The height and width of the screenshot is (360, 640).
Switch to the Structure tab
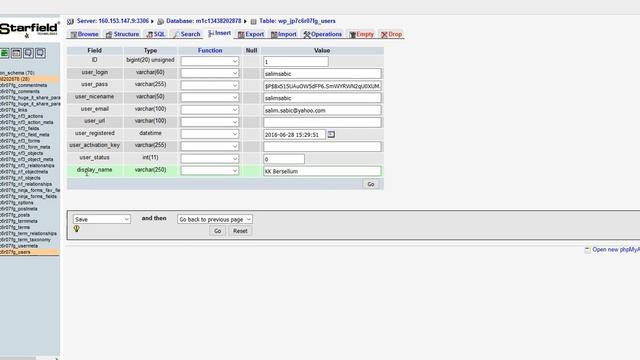(x=122, y=34)
